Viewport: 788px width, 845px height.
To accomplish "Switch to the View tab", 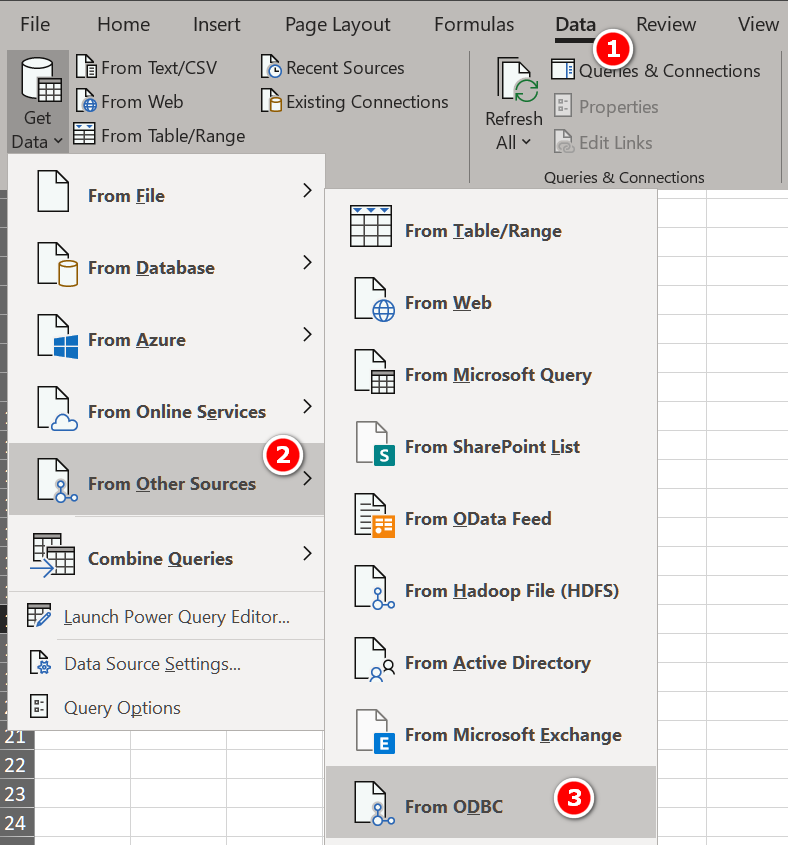I will pos(758,24).
